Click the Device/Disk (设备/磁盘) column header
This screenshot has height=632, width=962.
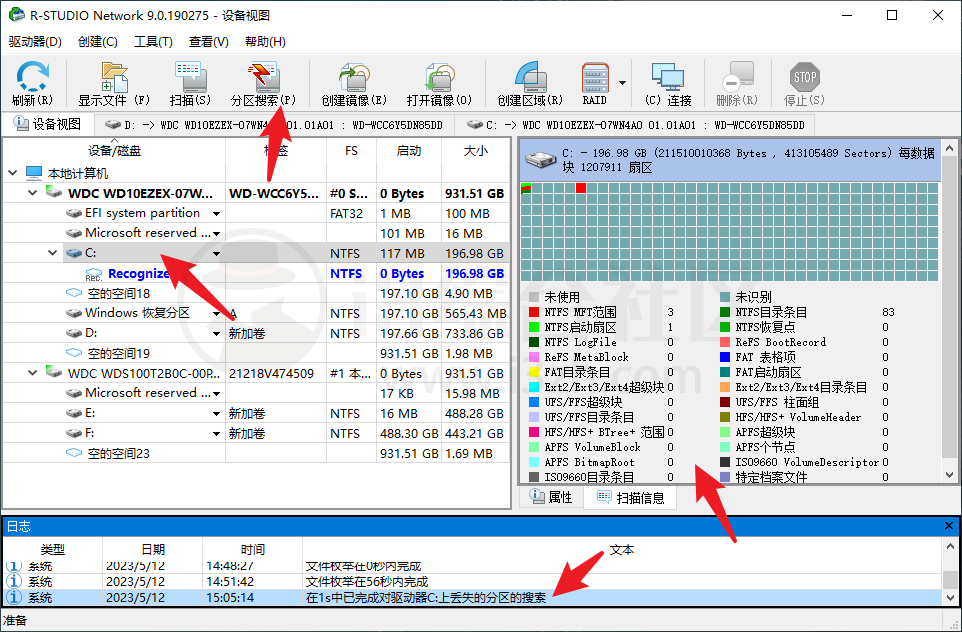pyautogui.click(x=114, y=151)
